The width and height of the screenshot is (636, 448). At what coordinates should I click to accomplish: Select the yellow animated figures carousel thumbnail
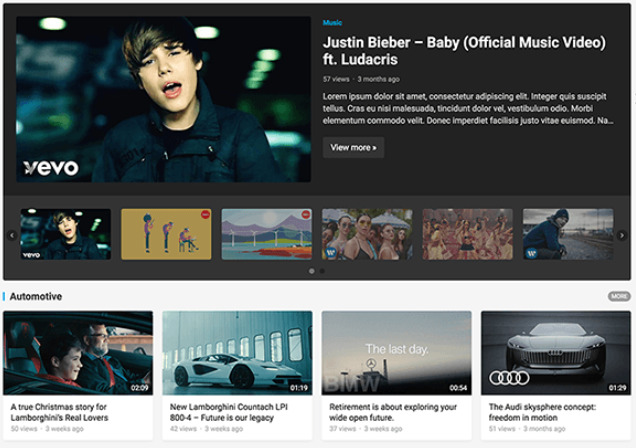pyautogui.click(x=166, y=234)
